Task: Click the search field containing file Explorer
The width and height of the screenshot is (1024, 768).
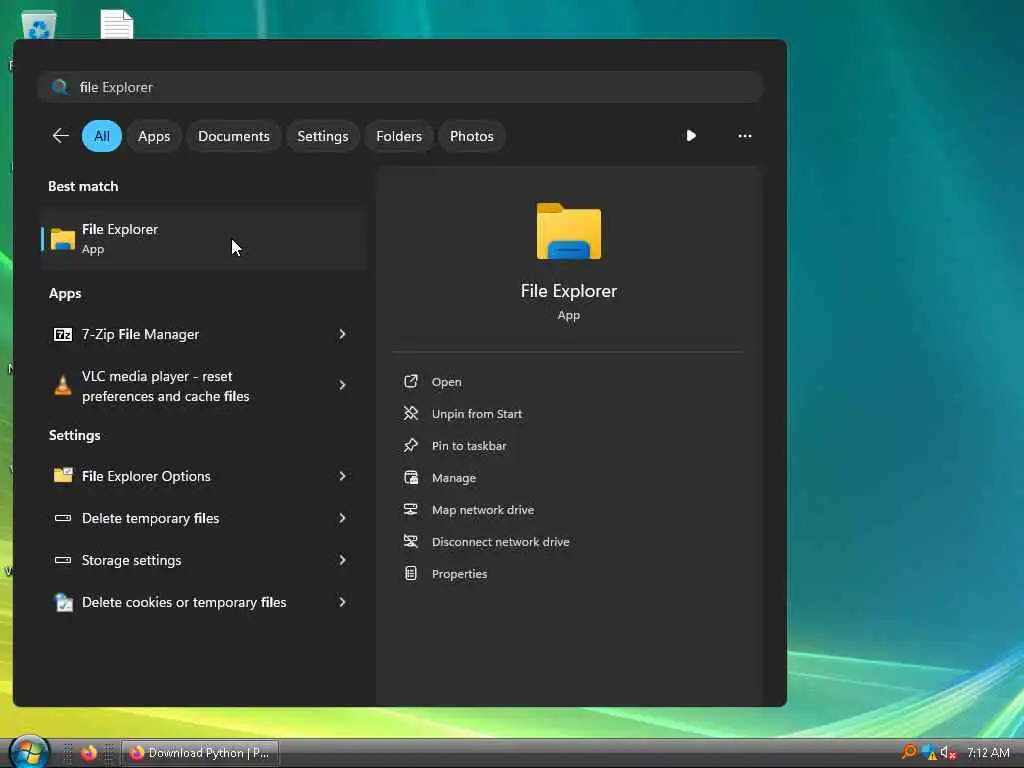Action: 400,87
